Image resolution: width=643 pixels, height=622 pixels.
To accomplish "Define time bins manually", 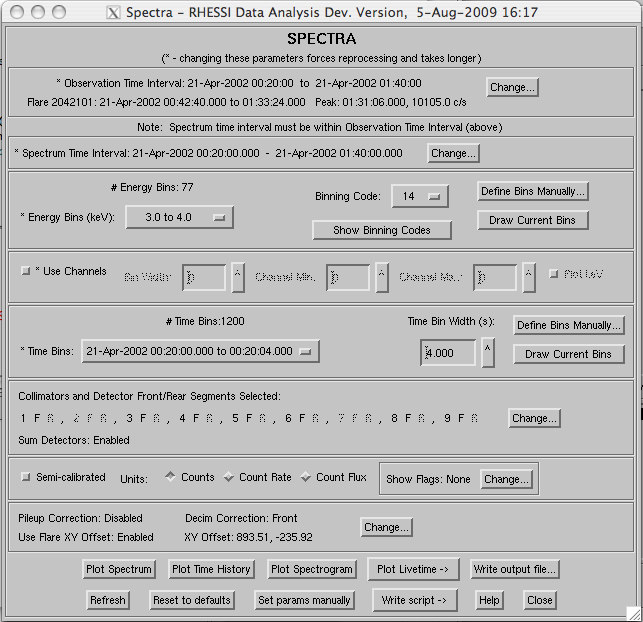I will (568, 325).
